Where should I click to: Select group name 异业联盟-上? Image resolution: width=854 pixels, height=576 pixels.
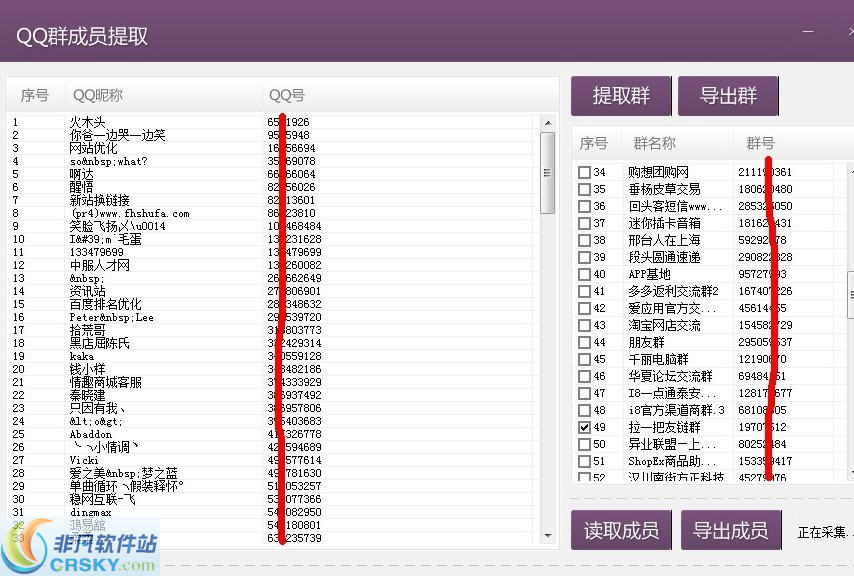click(x=672, y=444)
